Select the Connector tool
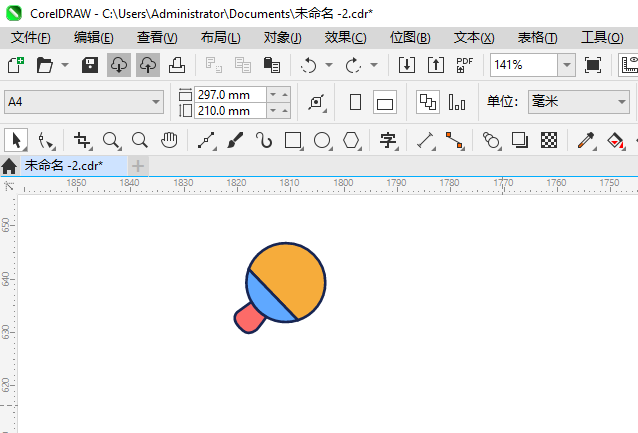This screenshot has height=433, width=638. pos(455,141)
